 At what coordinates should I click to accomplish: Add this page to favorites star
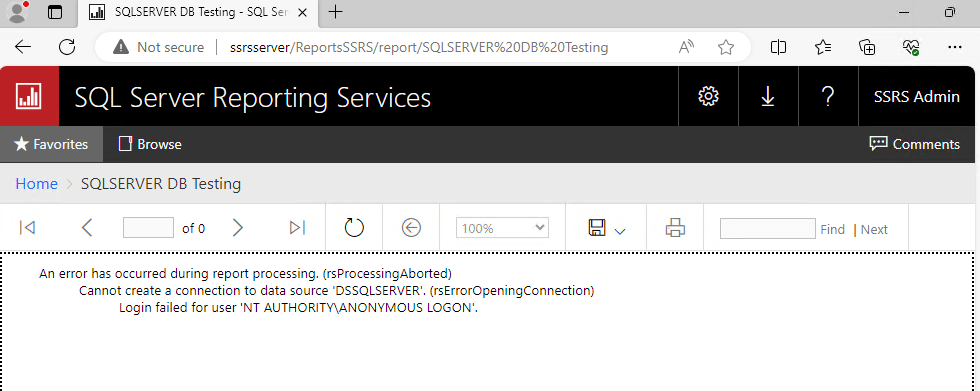726,47
